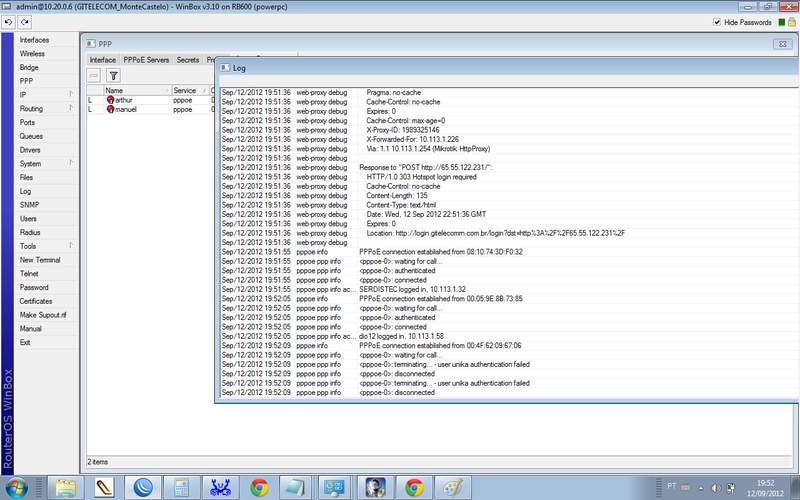Screen dimensions: 800x500
Task: Click the Log window title icon
Action: [225, 67]
